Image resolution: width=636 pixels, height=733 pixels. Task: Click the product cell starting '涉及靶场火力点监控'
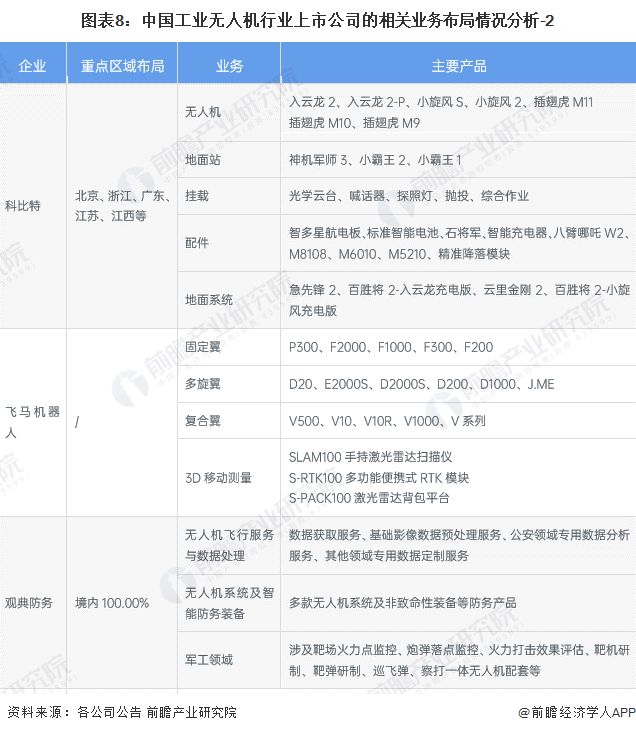click(x=459, y=660)
